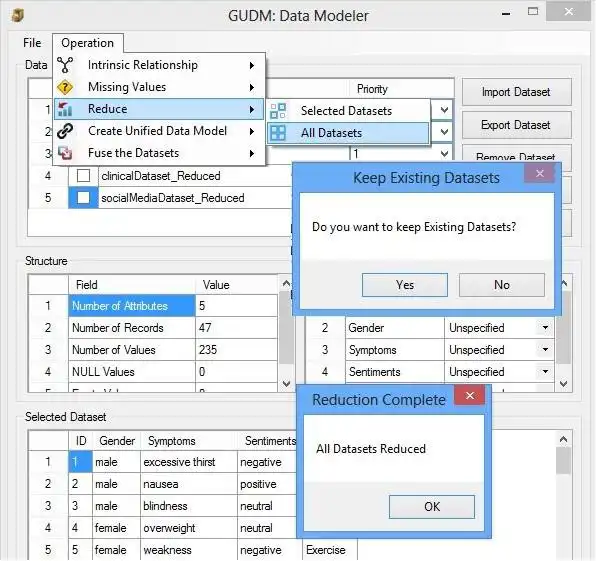
Task: Click the Export Dataset button
Action: 516,125
